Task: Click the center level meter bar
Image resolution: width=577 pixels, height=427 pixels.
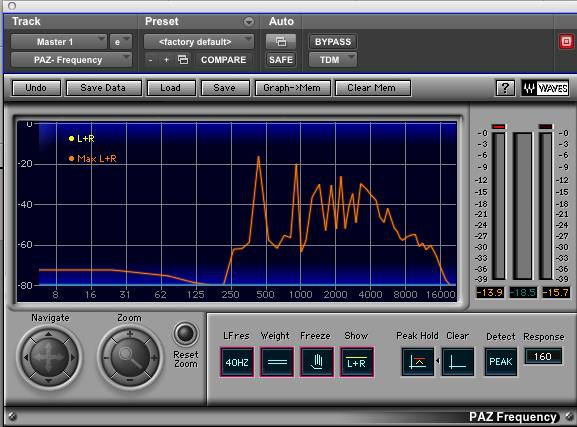Action: pyautogui.click(x=523, y=206)
